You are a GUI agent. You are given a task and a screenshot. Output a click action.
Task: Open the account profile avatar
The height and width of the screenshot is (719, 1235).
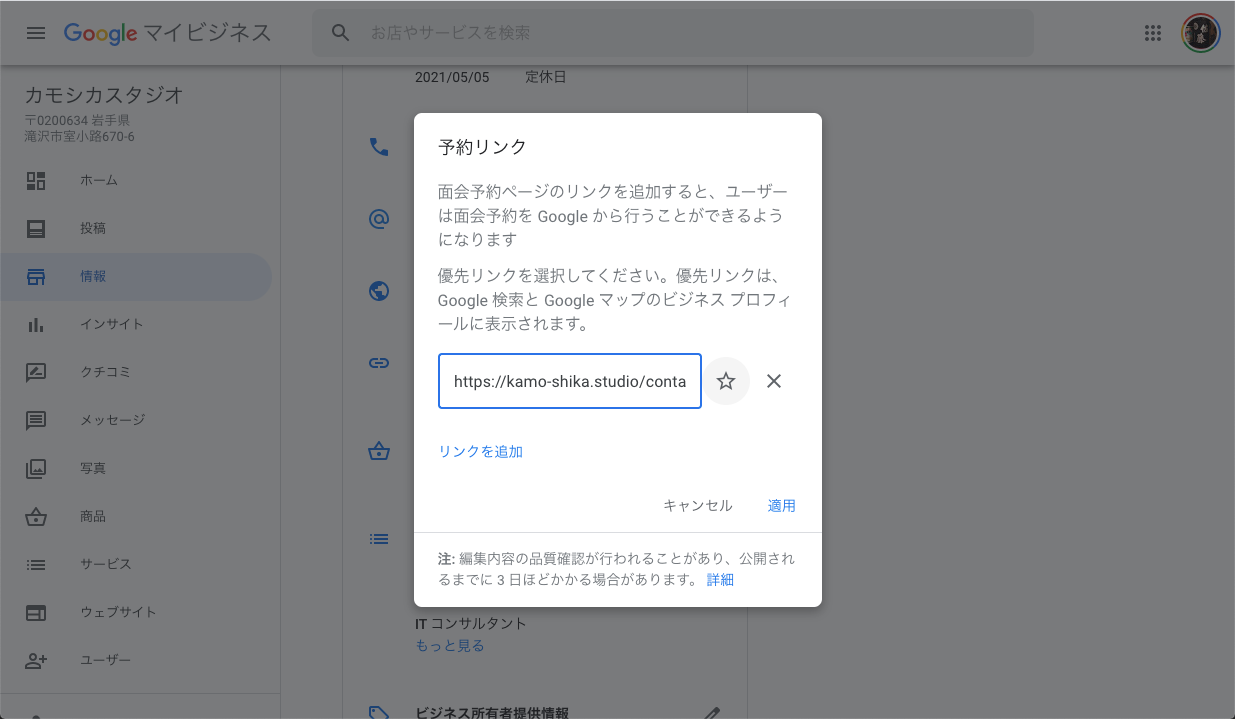click(1200, 33)
